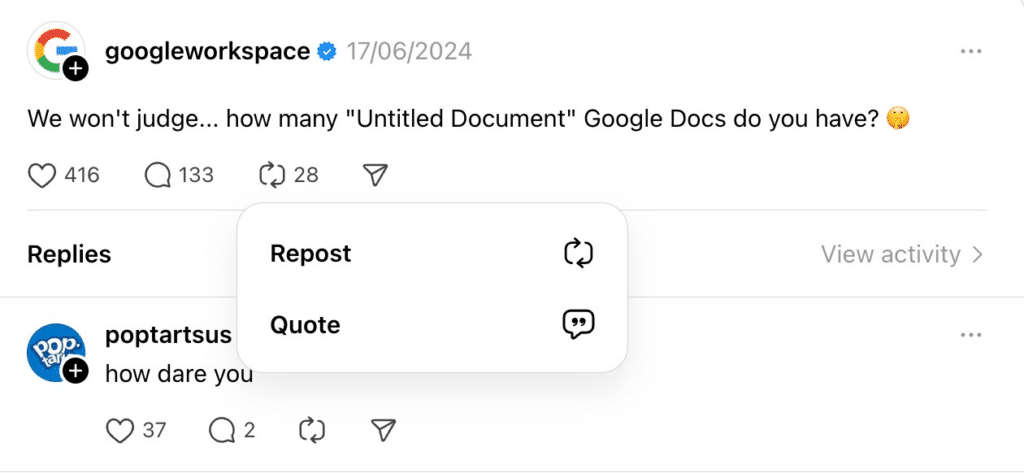Repost the poptartsus reply
Image resolution: width=1024 pixels, height=473 pixels.
coord(312,431)
